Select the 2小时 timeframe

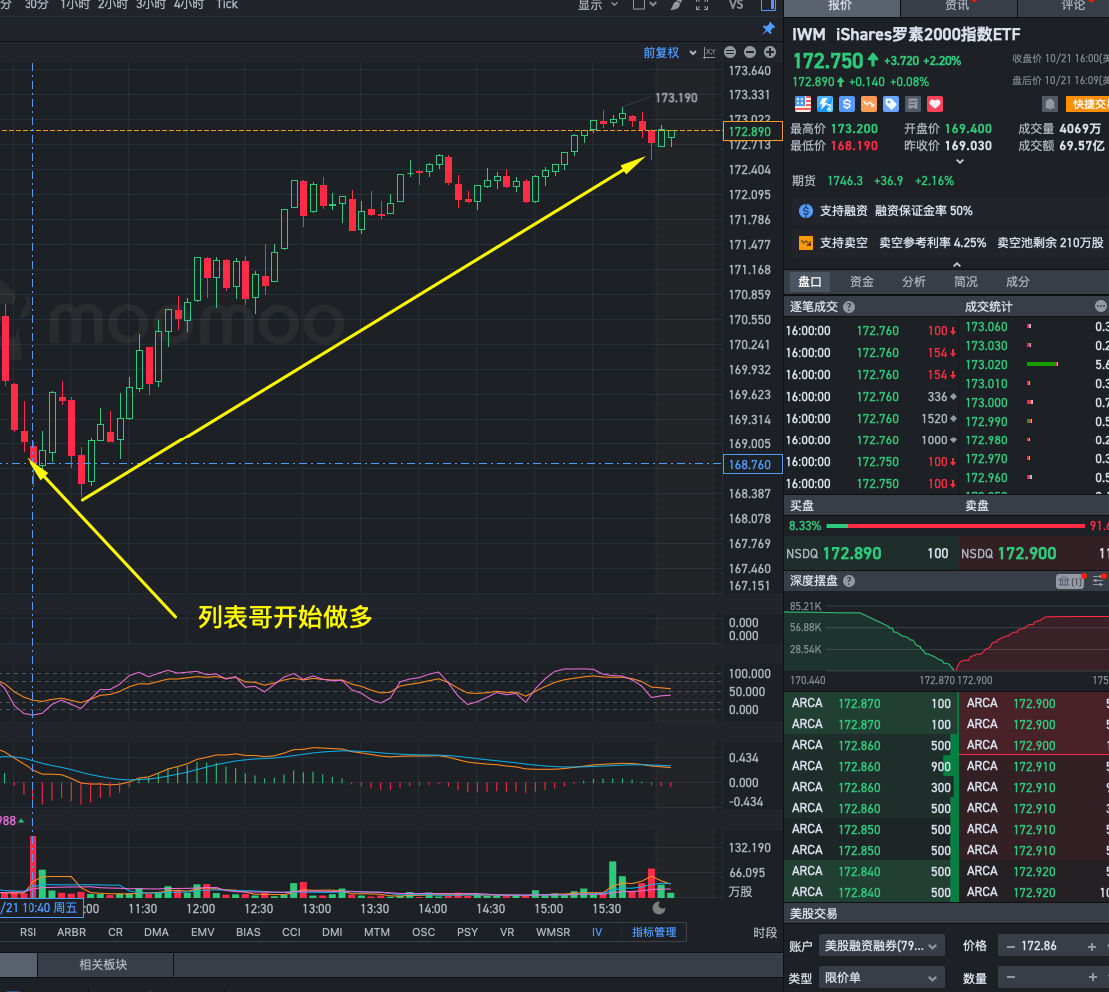[113, 5]
